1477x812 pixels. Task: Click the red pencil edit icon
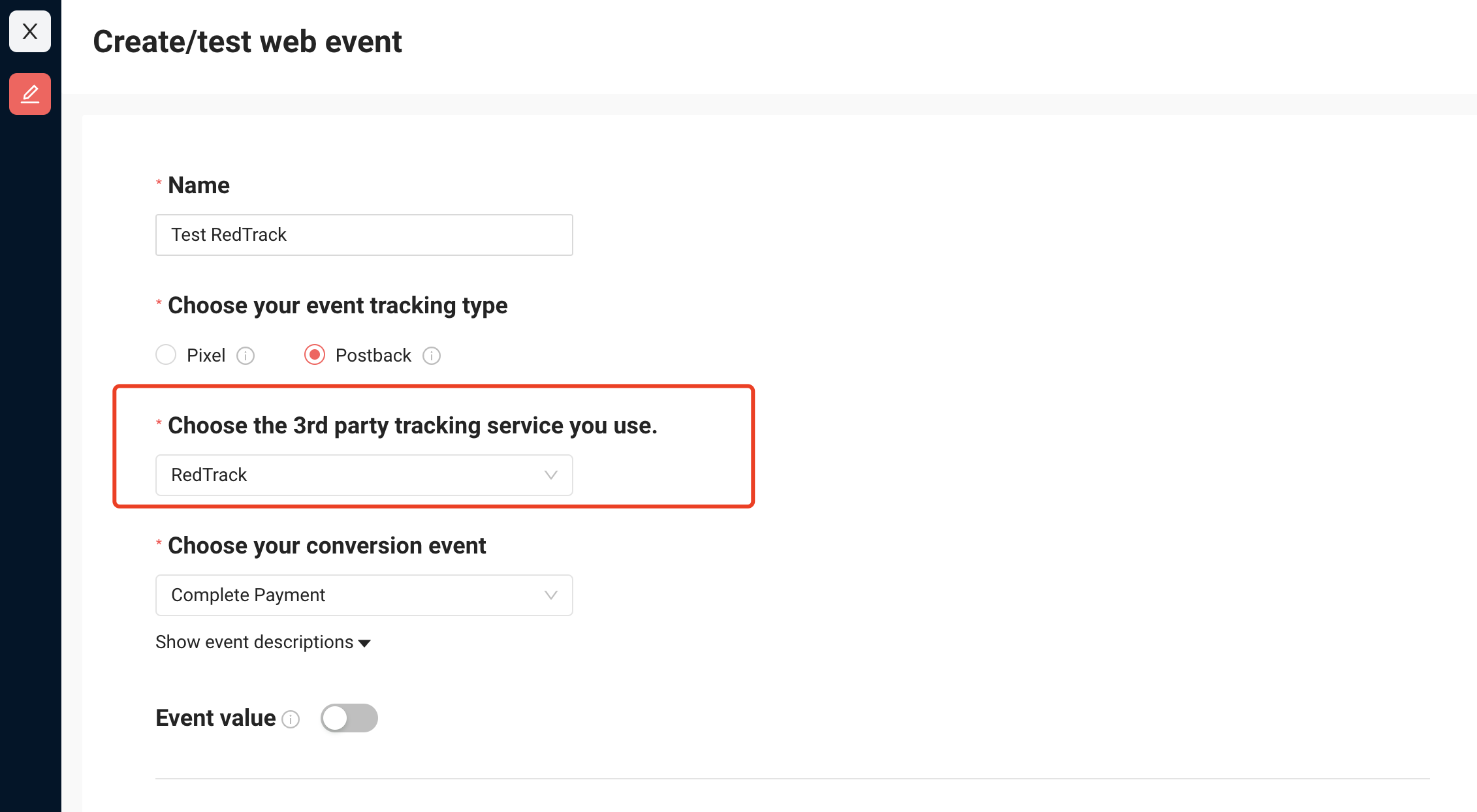pos(30,94)
